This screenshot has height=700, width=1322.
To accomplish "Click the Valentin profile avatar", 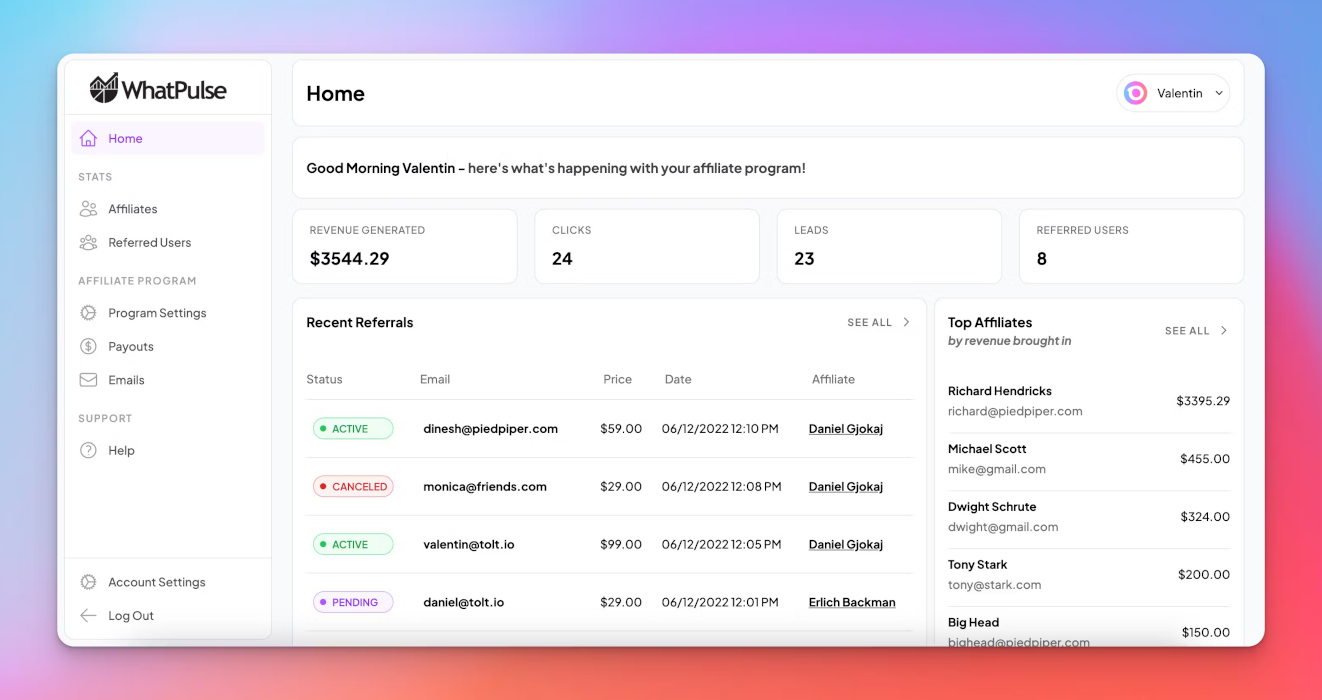I will (1135, 93).
